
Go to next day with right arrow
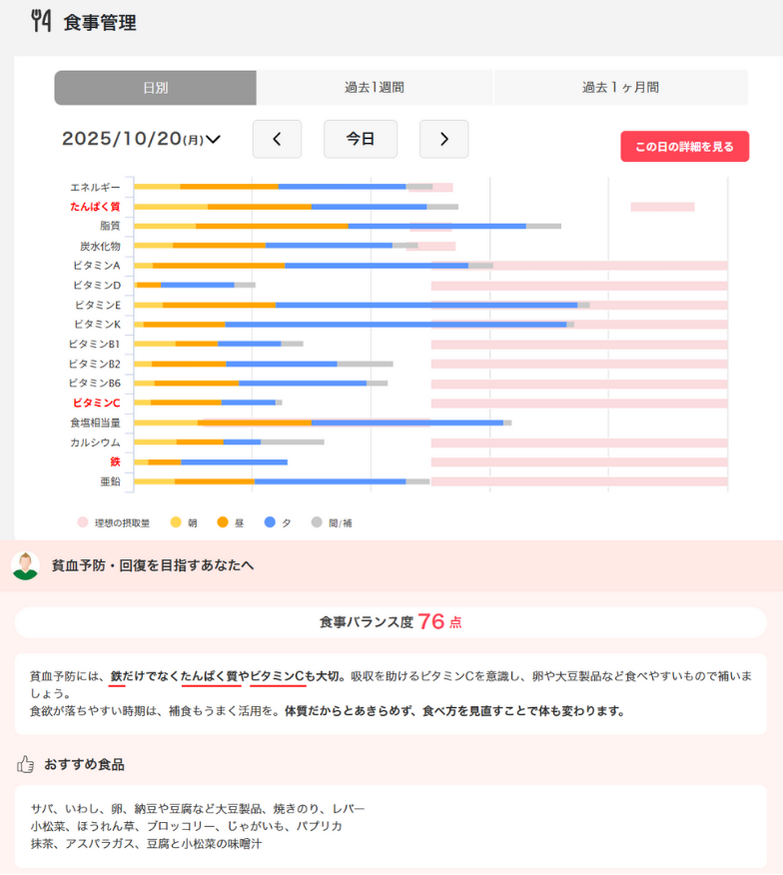[x=444, y=139]
